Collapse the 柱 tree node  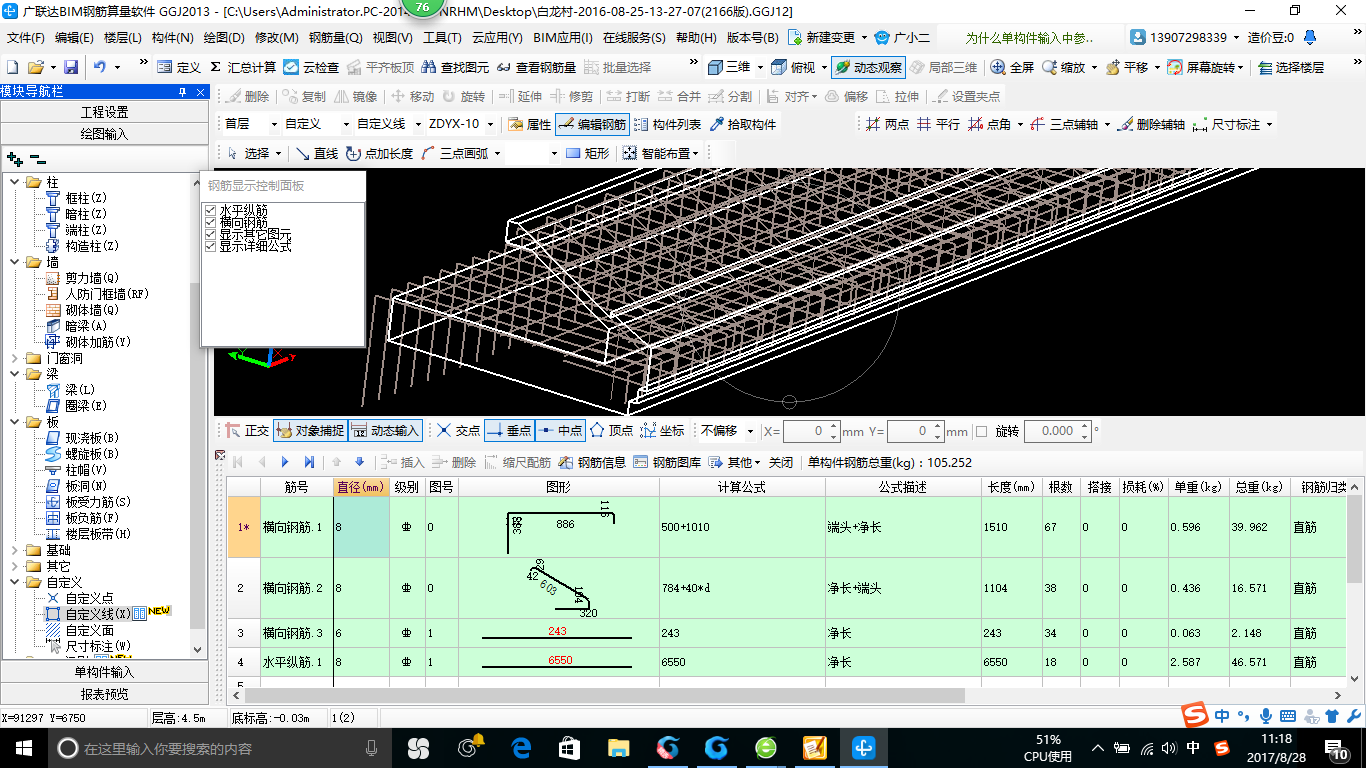pyautogui.click(x=16, y=182)
